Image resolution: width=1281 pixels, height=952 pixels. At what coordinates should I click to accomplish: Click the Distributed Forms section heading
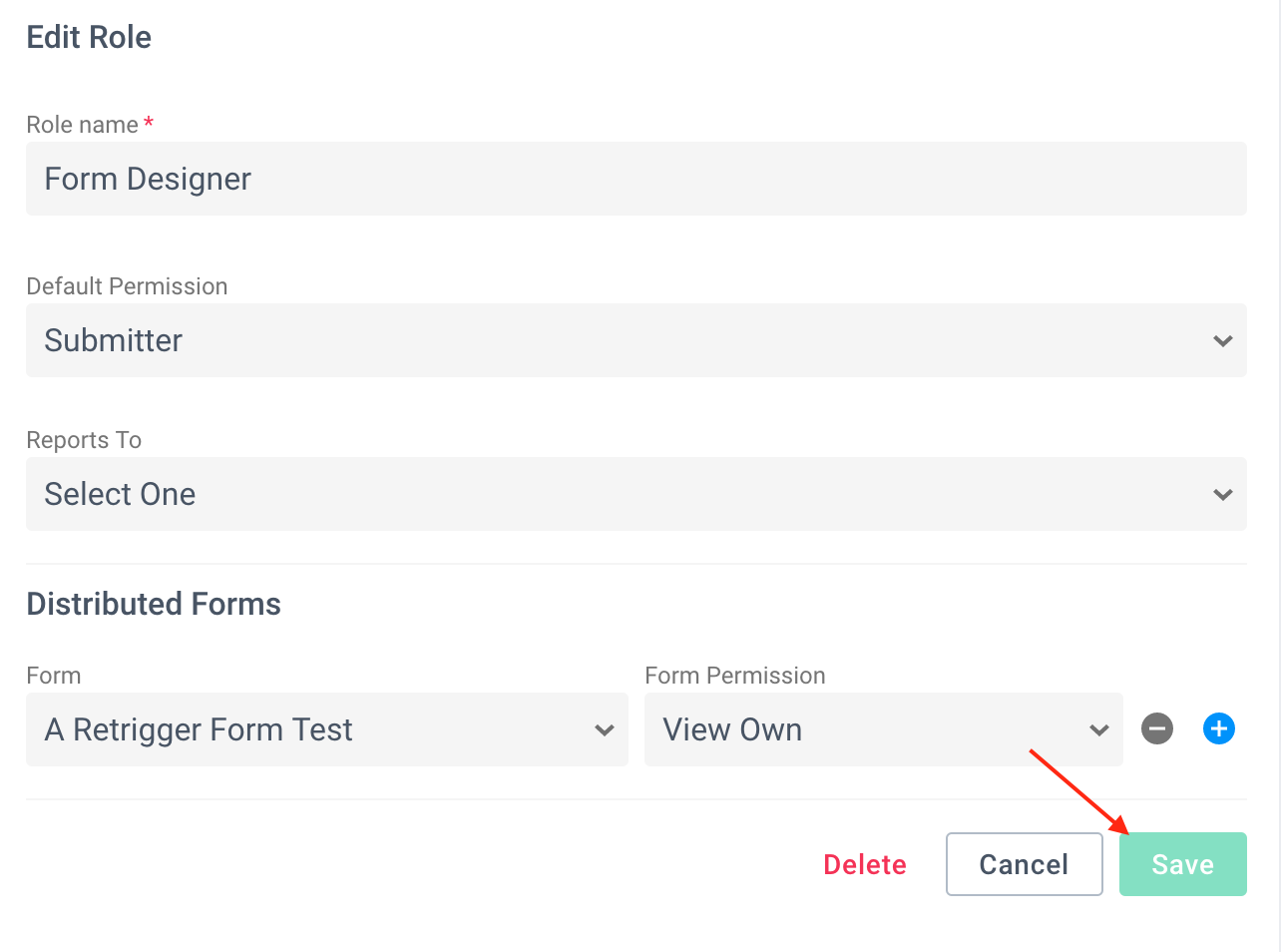point(154,604)
